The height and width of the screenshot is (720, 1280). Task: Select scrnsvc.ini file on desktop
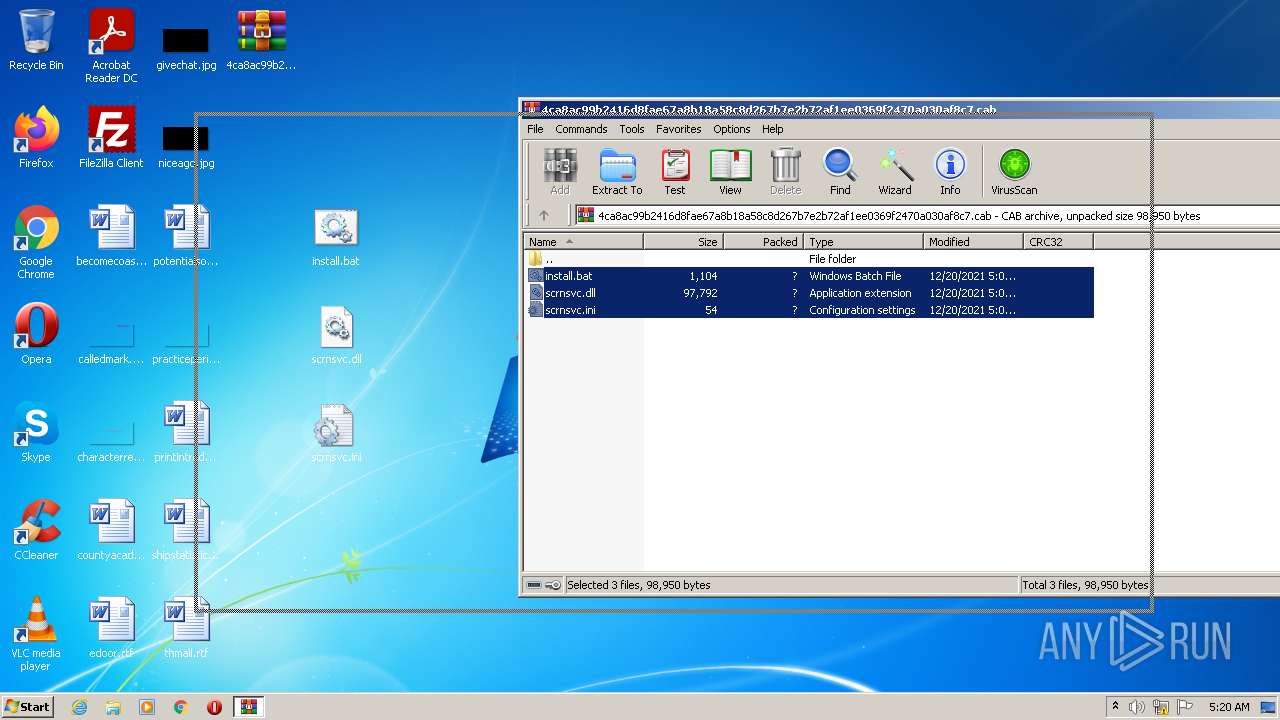pyautogui.click(x=336, y=434)
